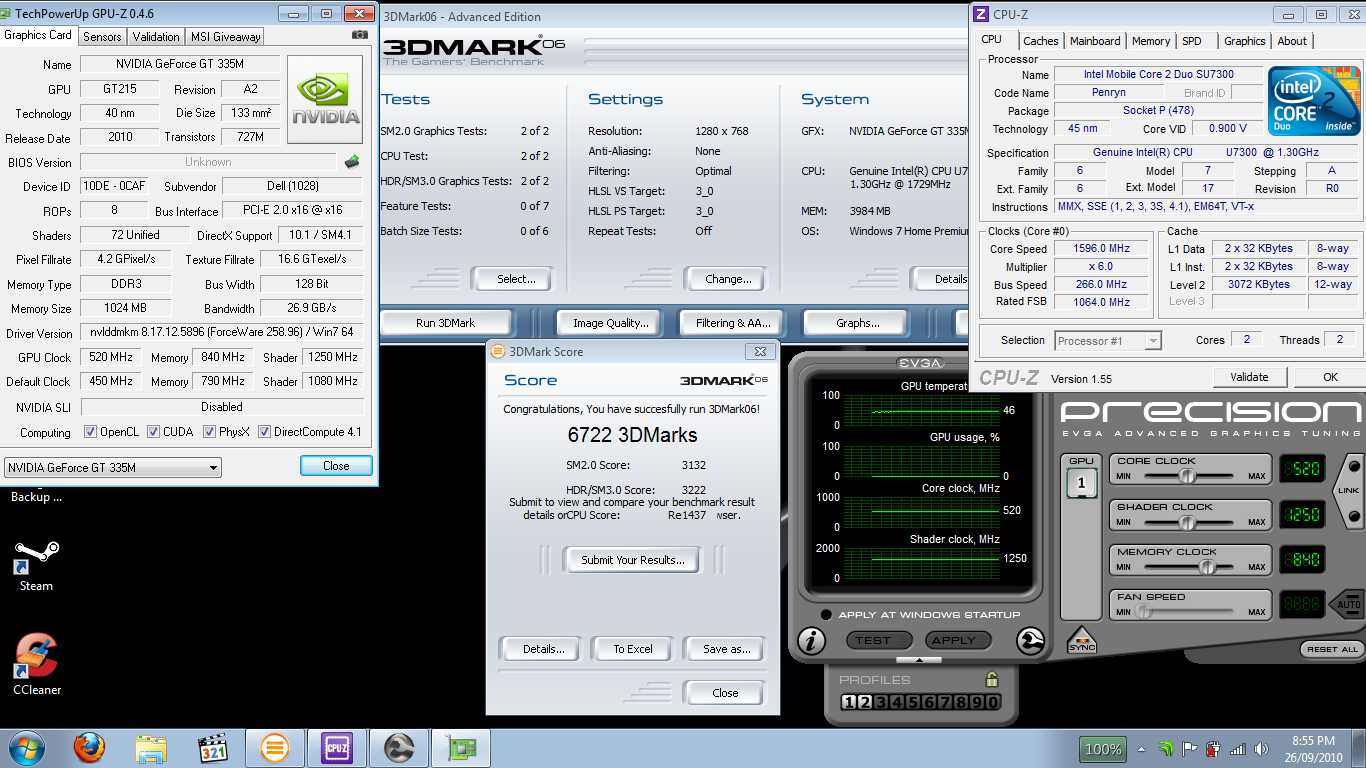1366x768 pixels.
Task: Open Windows Explorer from the taskbar
Action: tap(151, 748)
